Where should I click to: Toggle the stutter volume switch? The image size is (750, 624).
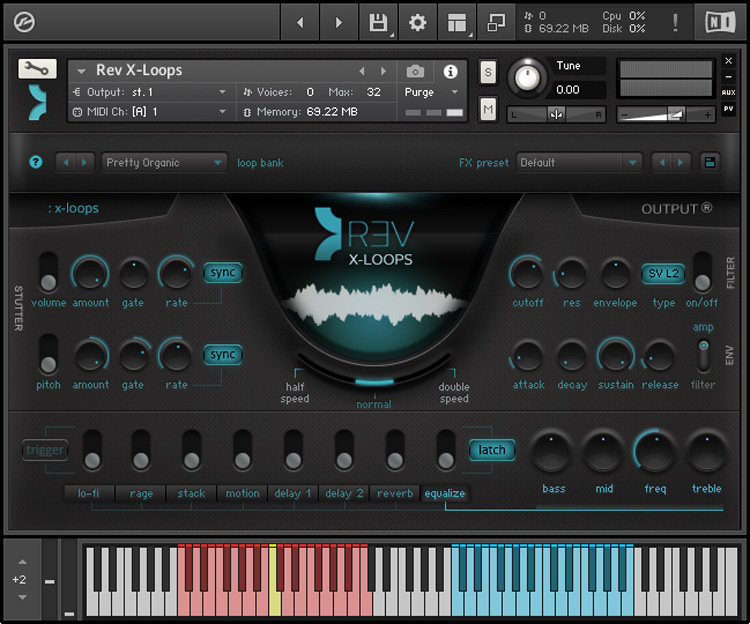pos(48,272)
